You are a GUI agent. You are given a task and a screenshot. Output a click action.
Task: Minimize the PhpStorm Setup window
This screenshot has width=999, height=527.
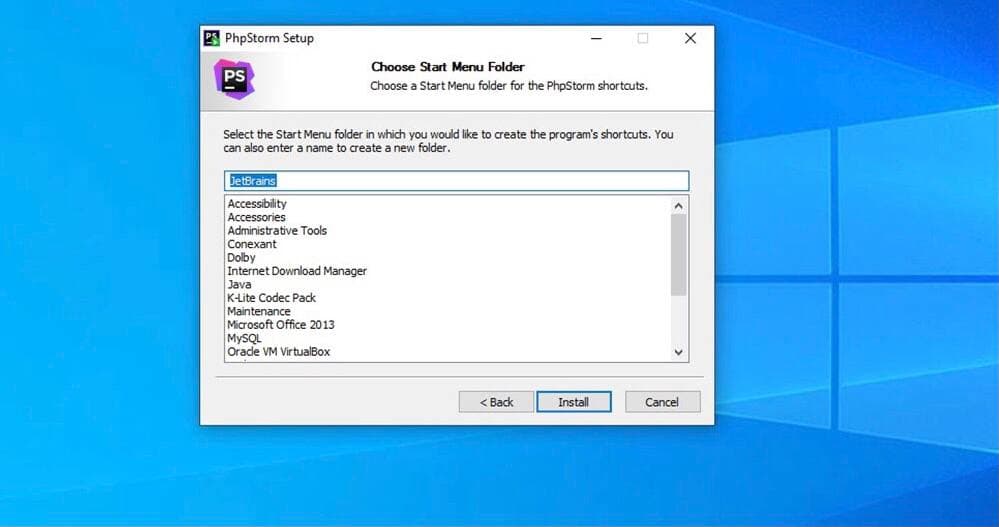[596, 38]
